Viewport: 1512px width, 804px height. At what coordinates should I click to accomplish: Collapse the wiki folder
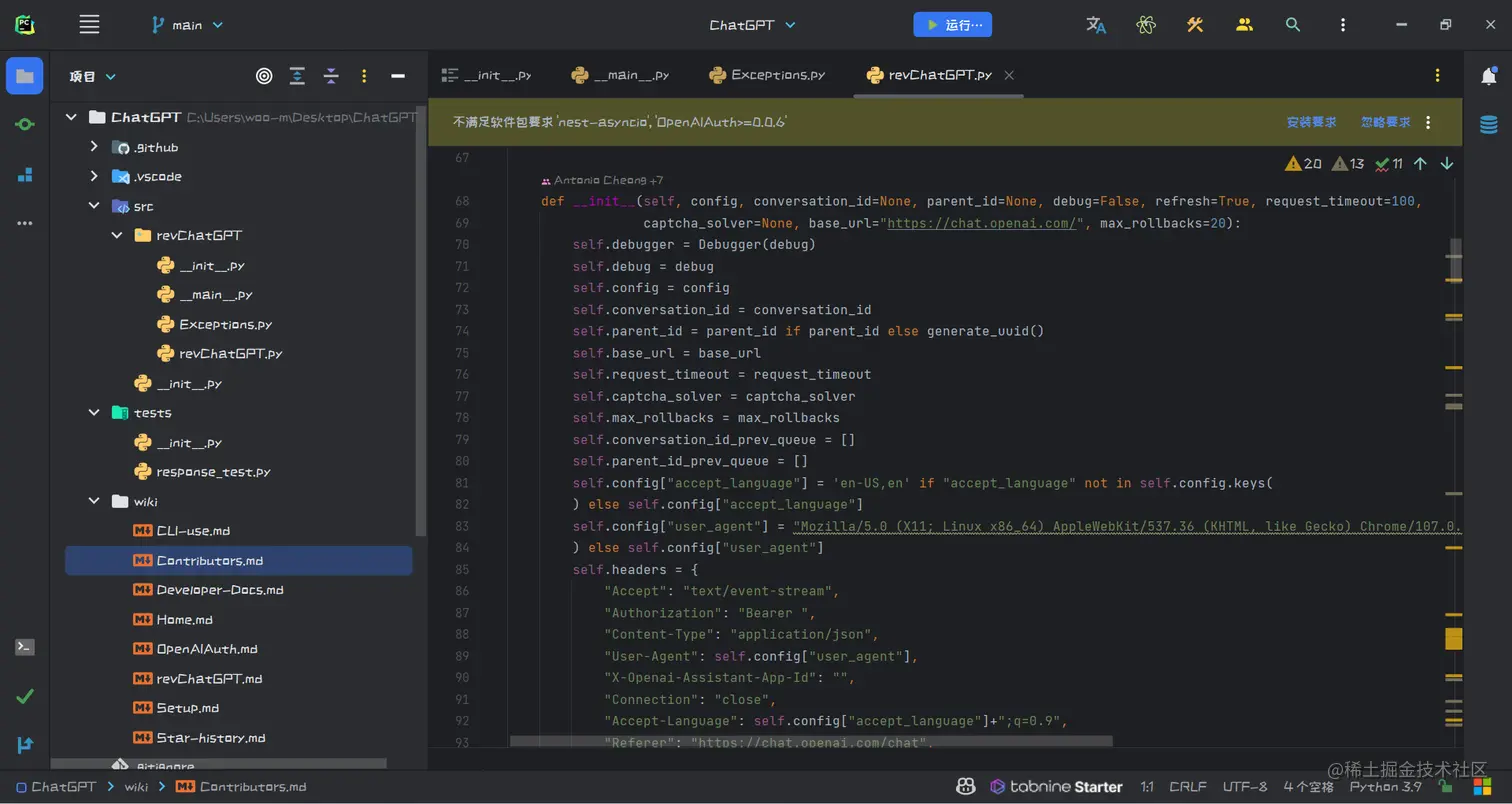tap(94, 501)
